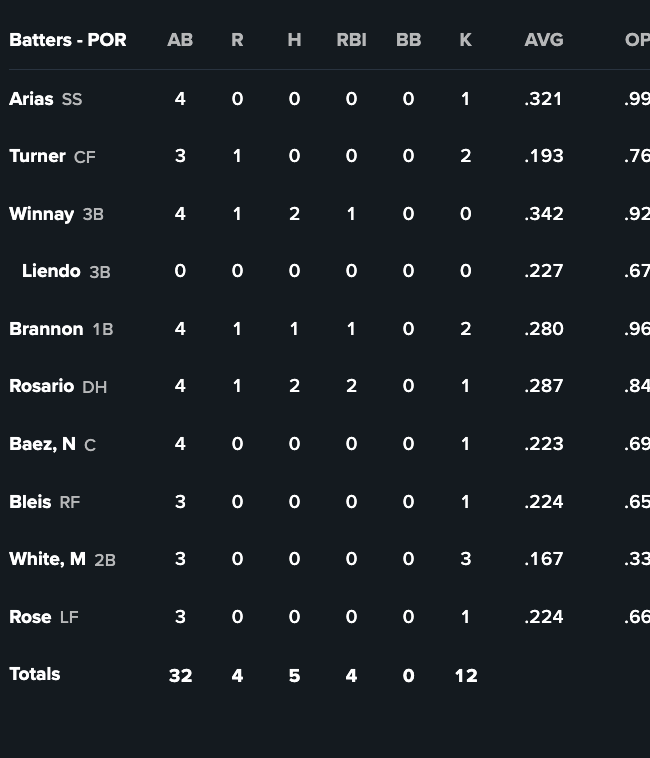This screenshot has width=650, height=758.
Task: Open the Winnay player link
Action: click(42, 214)
